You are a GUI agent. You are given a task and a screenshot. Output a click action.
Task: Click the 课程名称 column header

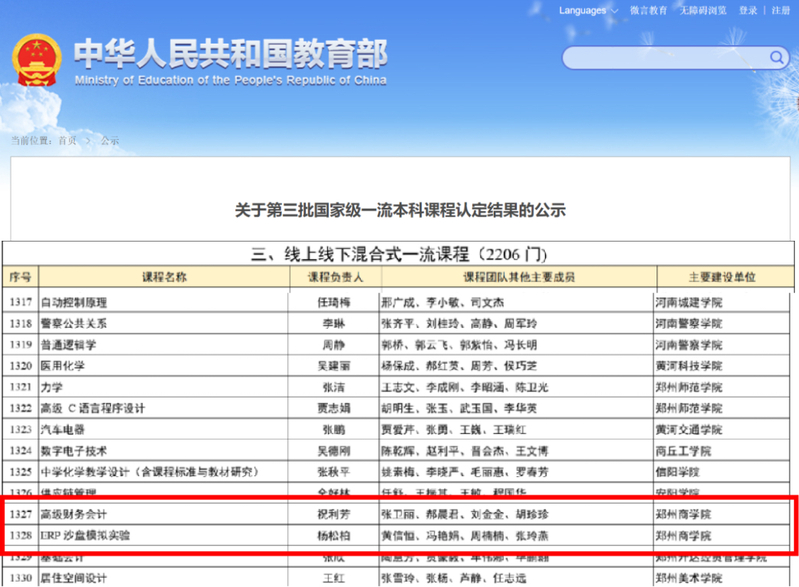click(162, 276)
